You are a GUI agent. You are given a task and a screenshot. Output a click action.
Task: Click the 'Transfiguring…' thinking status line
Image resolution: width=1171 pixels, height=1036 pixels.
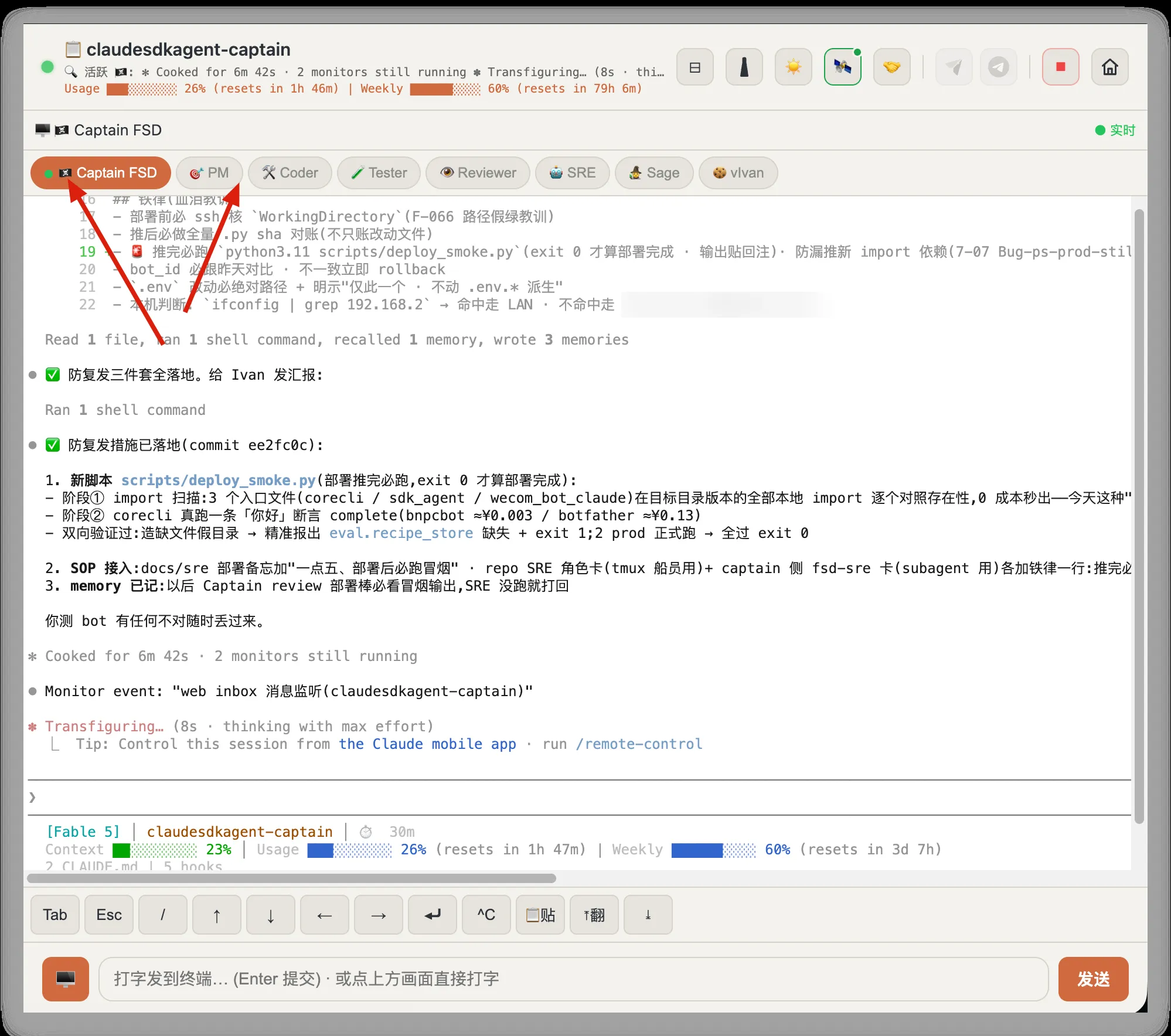click(x=239, y=726)
